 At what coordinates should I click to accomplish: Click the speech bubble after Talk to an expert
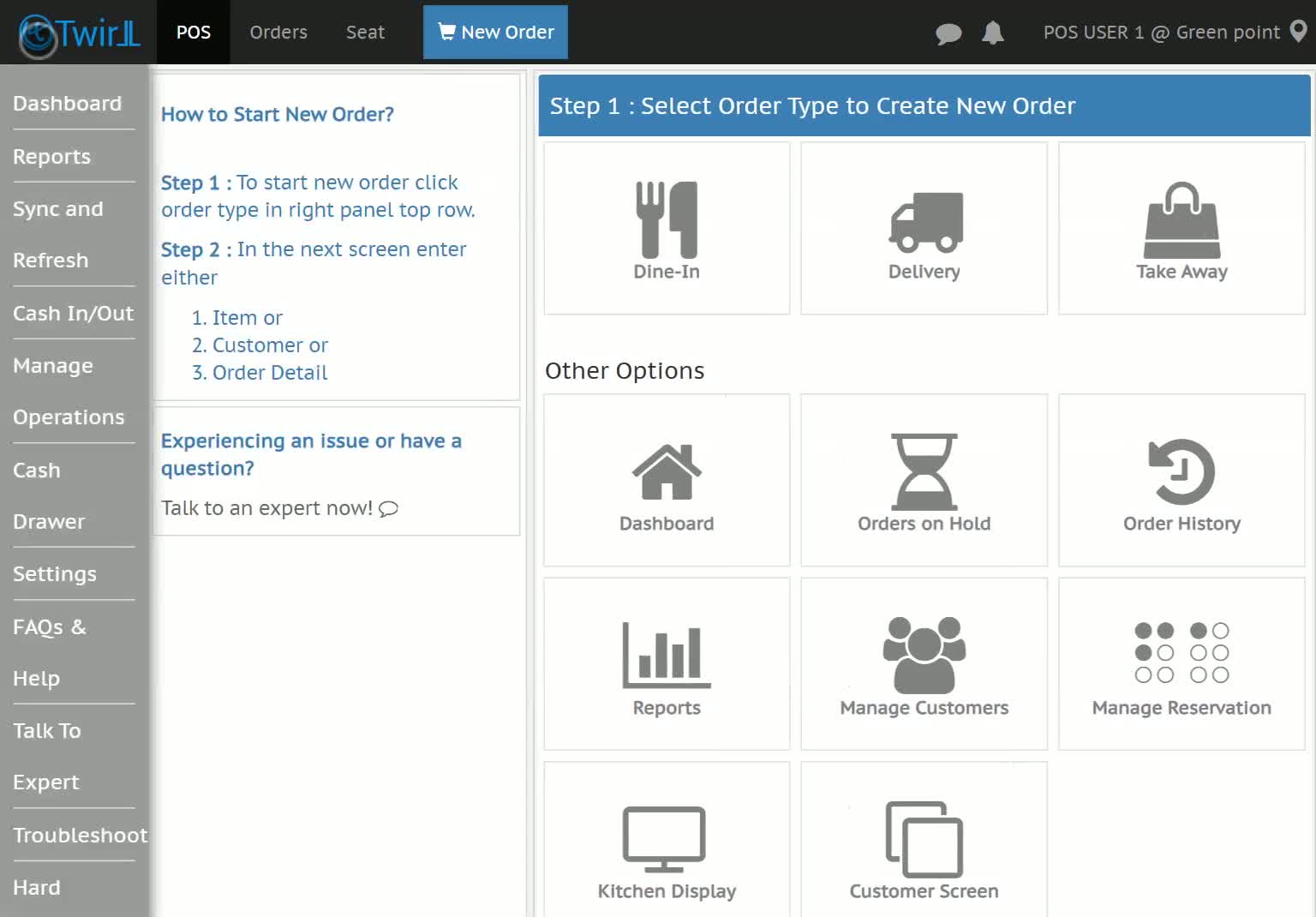(389, 509)
